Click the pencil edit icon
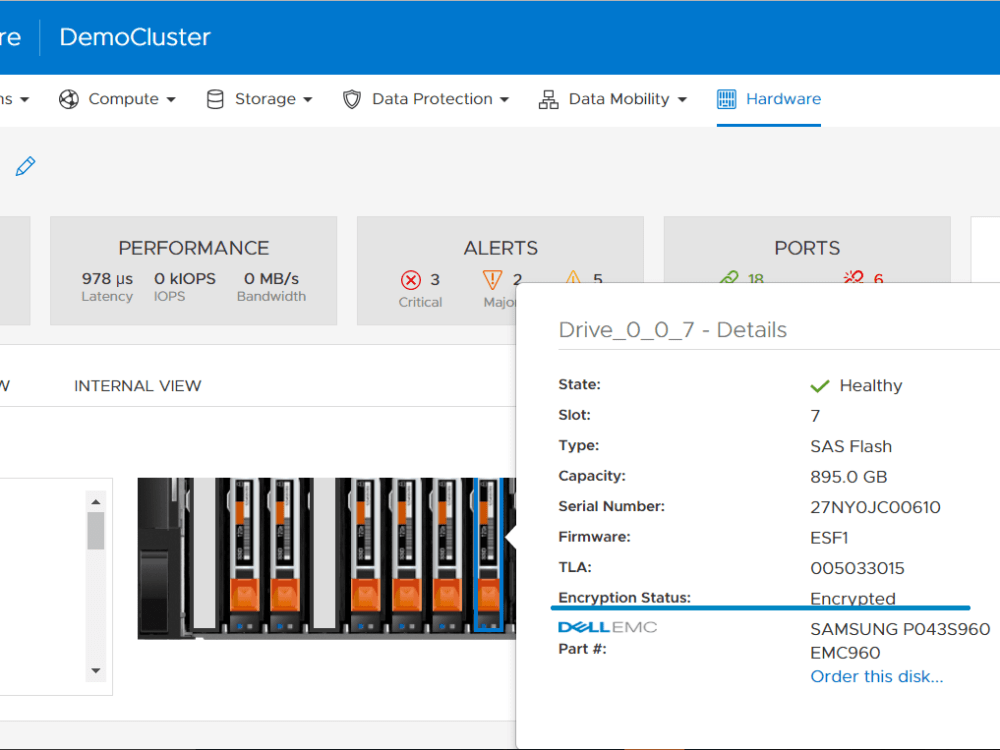Image resolution: width=1000 pixels, height=750 pixels. (x=26, y=166)
